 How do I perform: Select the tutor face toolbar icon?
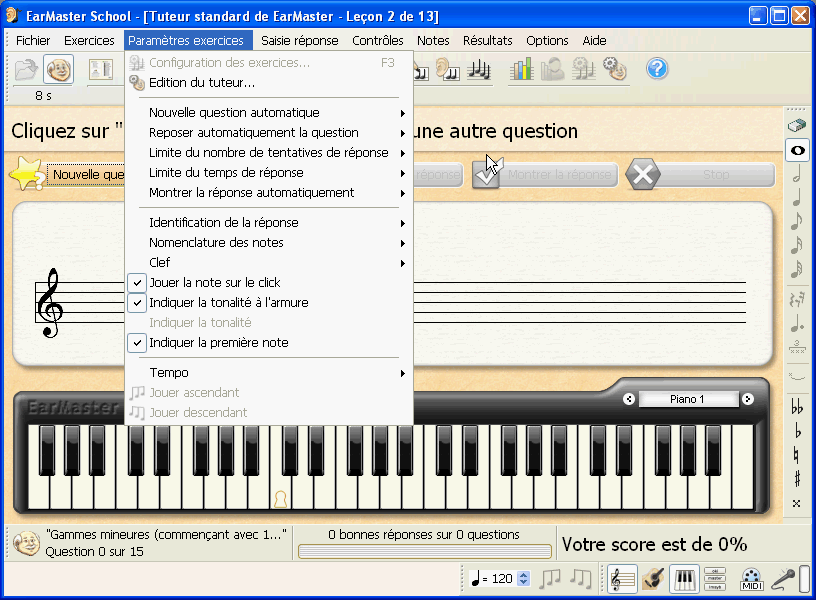coord(58,69)
